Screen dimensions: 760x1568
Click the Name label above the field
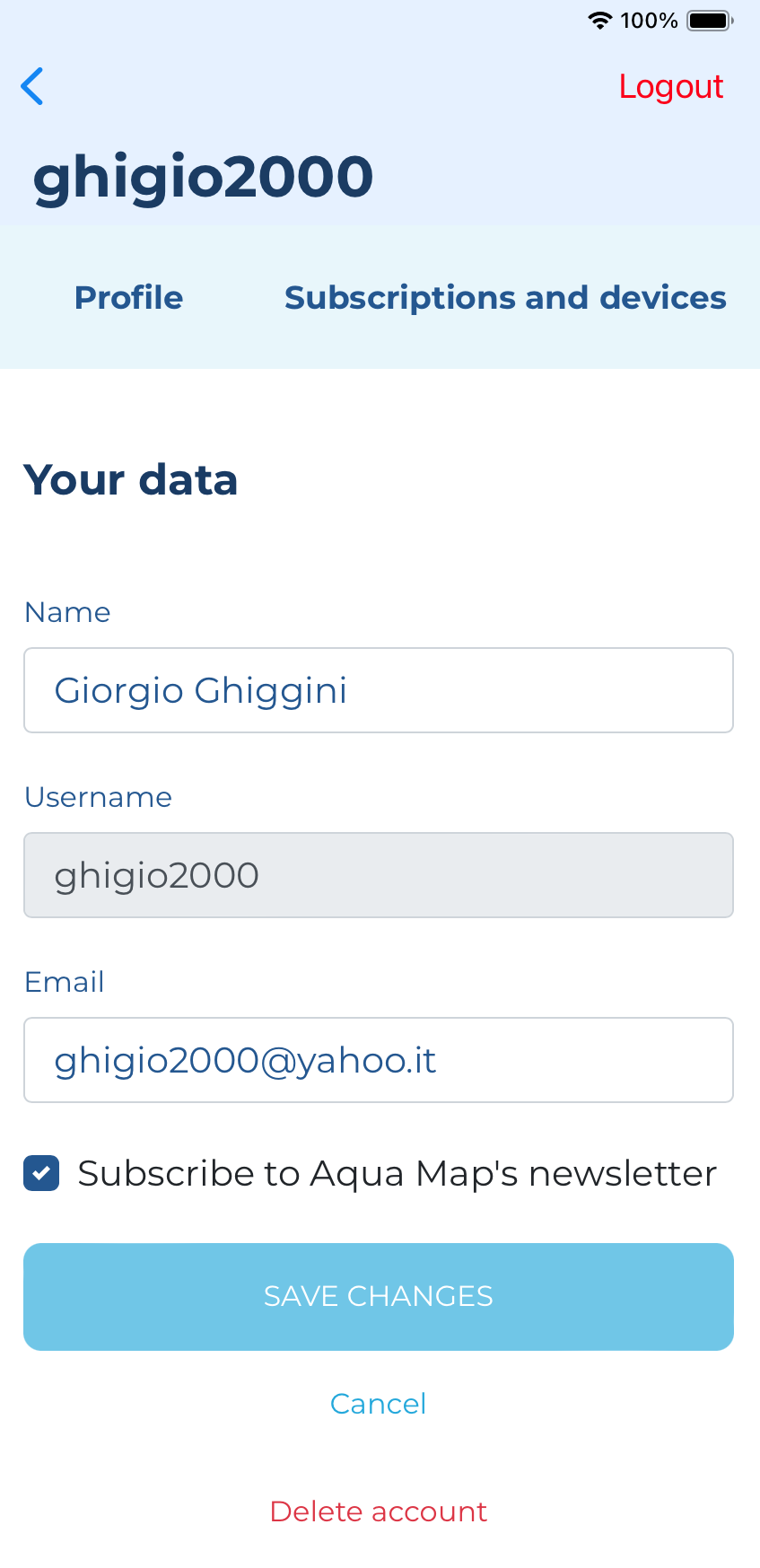pyautogui.click(x=67, y=612)
